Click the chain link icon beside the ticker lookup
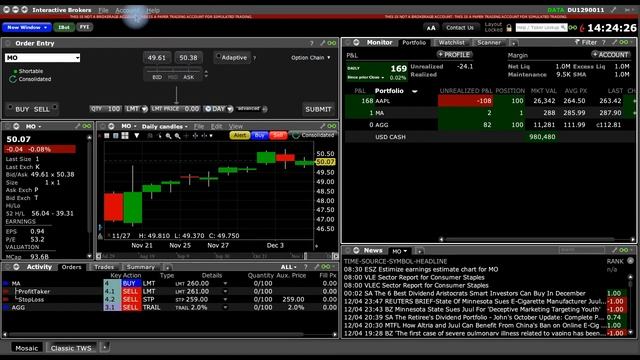The height and width of the screenshot is (360, 640). (x=573, y=28)
